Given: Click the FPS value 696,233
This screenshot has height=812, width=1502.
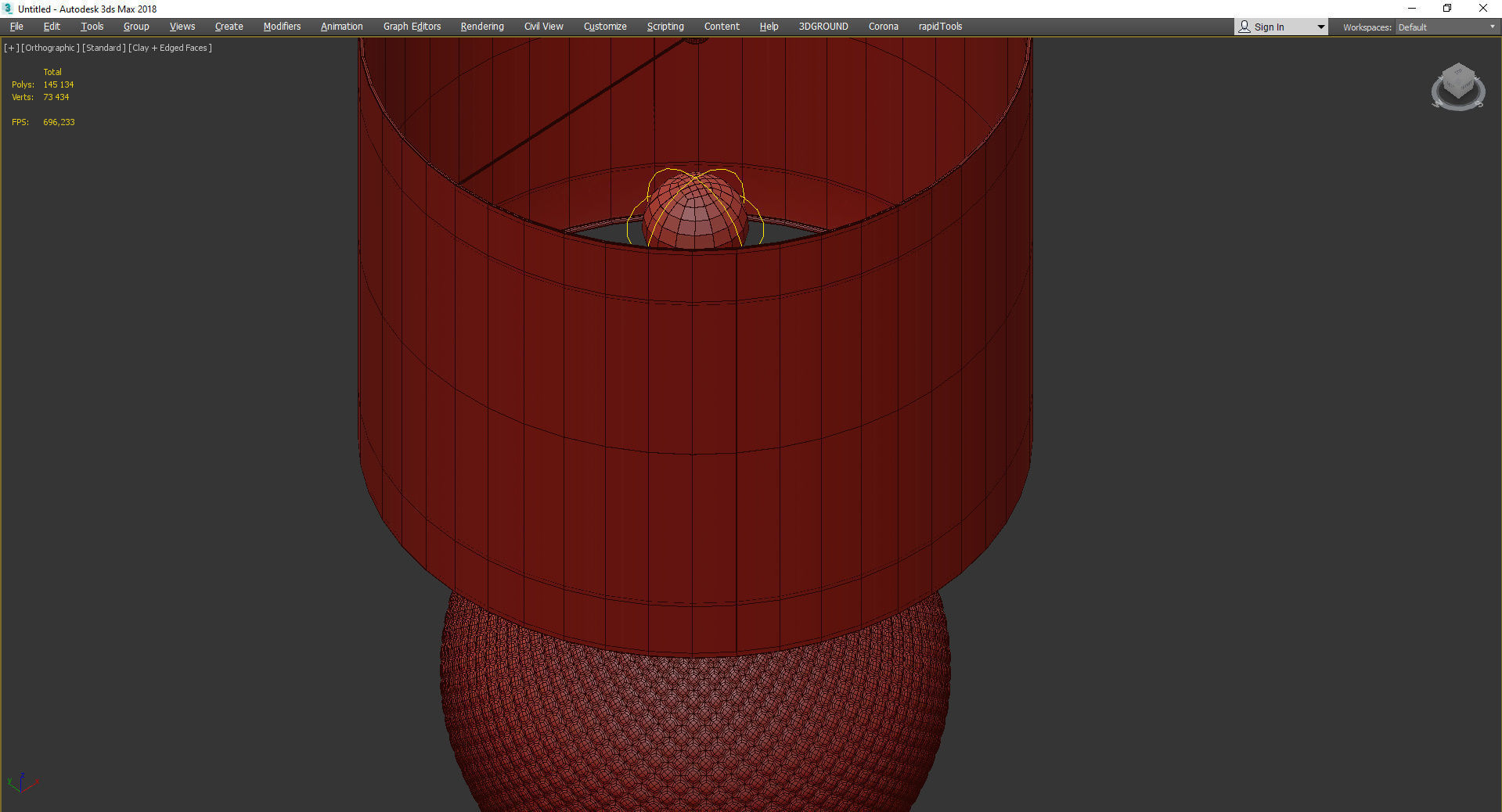Looking at the screenshot, I should pos(59,122).
